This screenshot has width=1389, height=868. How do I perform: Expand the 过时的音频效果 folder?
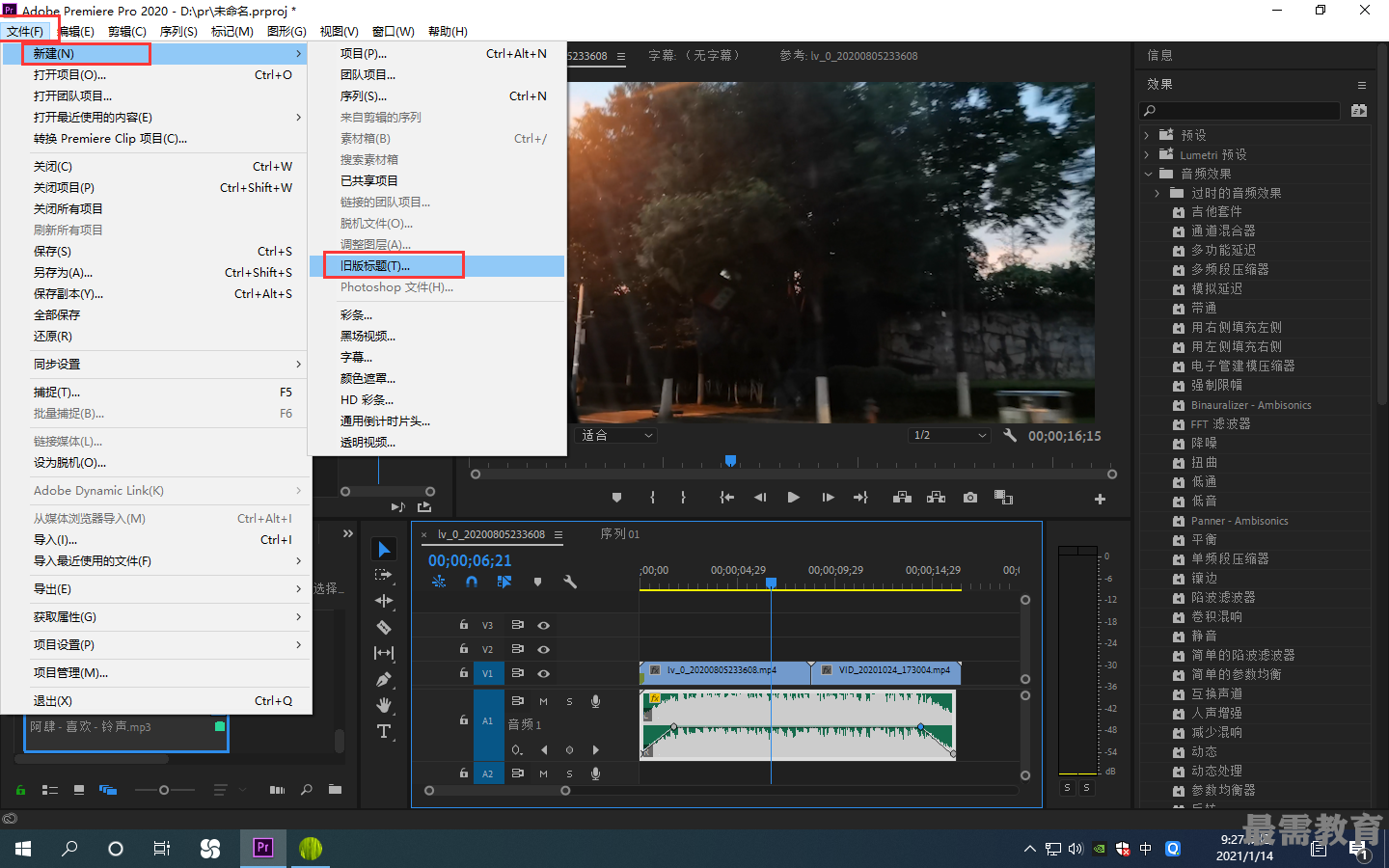(x=1157, y=193)
